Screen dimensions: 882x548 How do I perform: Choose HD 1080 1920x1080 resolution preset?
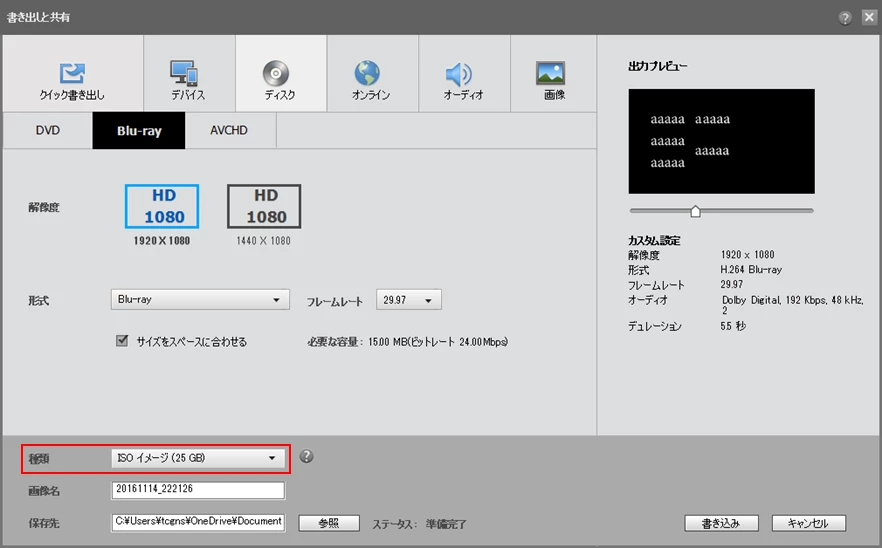[162, 206]
